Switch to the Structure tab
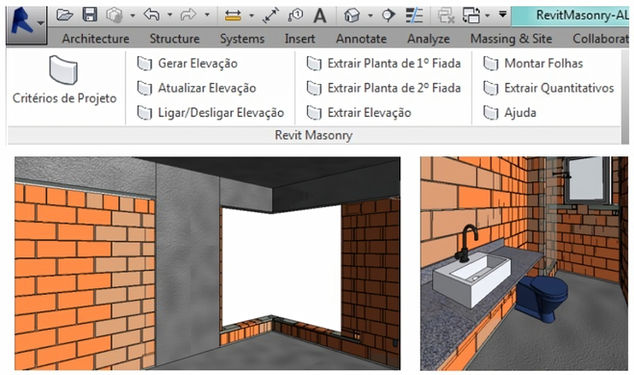Image resolution: width=634 pixels, height=375 pixels. [x=175, y=39]
